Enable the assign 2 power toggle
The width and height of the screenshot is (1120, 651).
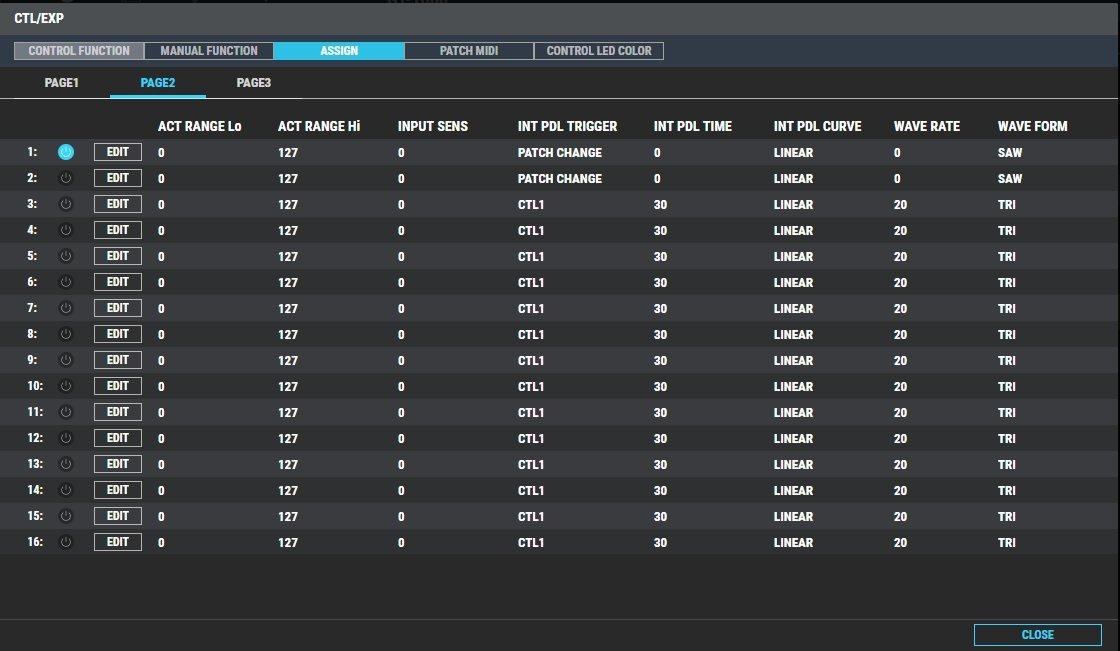pos(66,178)
